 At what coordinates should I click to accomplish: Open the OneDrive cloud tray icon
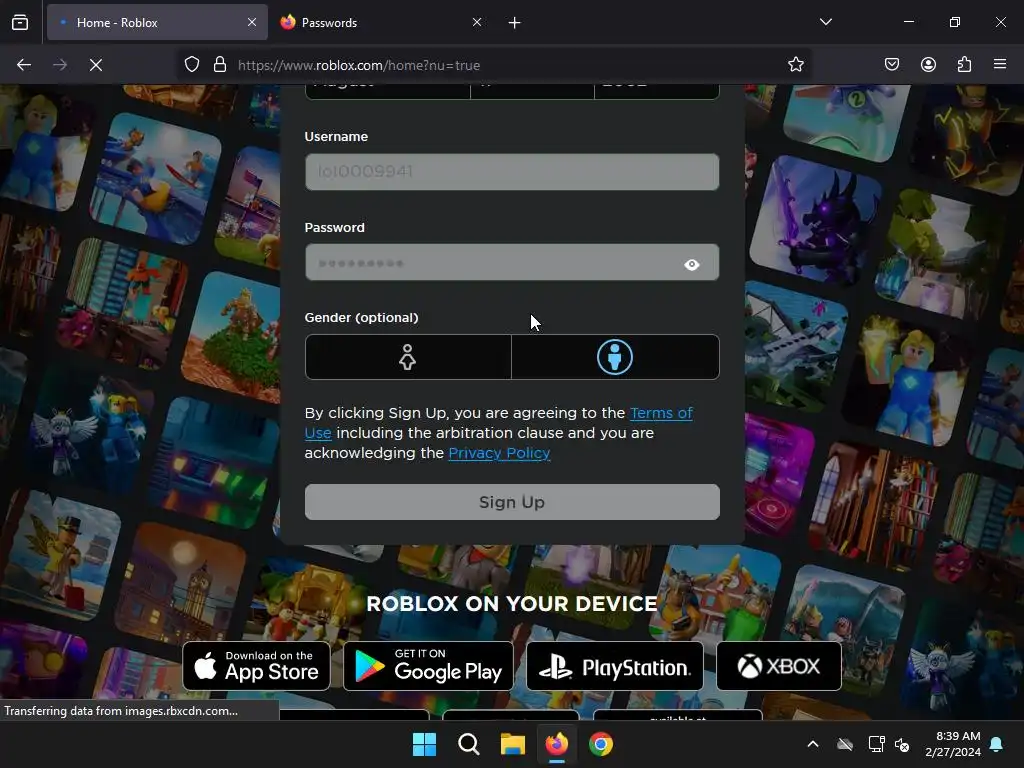pyautogui.click(x=845, y=744)
